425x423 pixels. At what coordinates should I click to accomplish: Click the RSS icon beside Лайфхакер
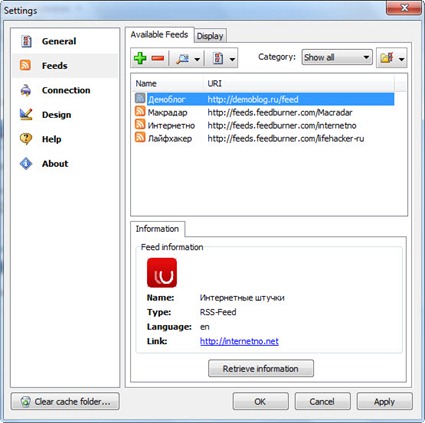pos(140,137)
